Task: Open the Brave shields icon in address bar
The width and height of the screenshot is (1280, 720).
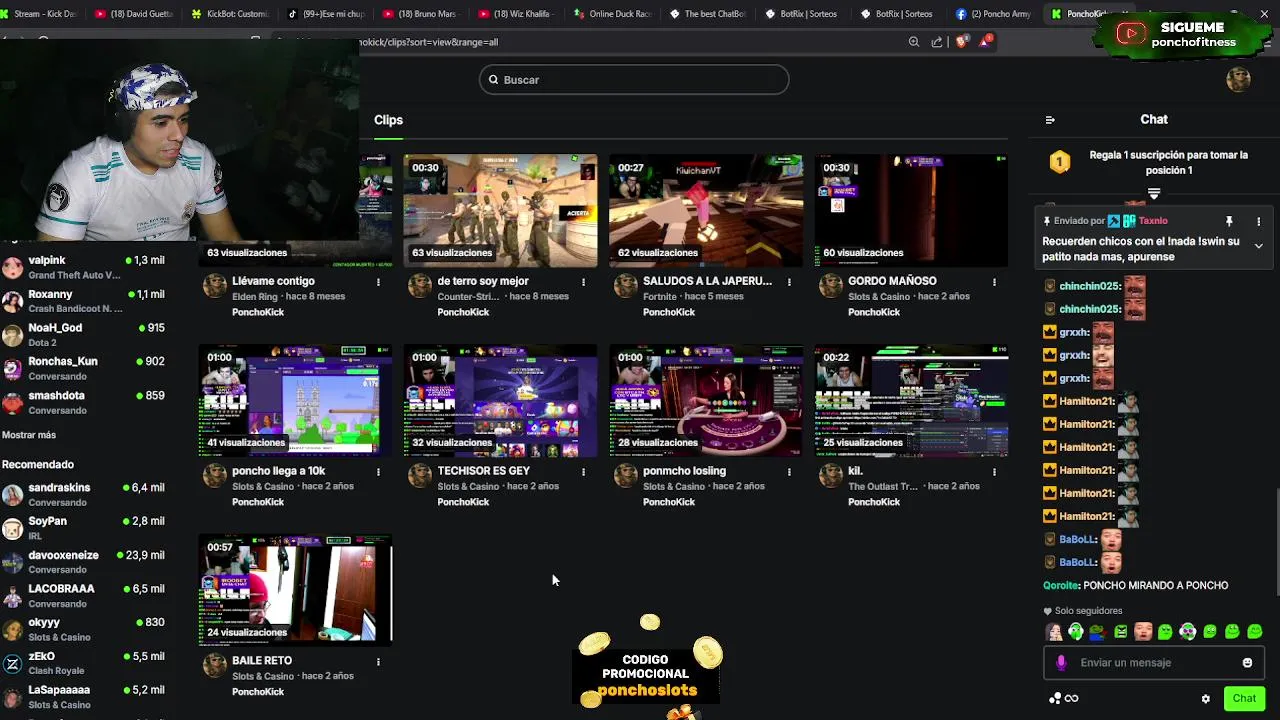Action: 961,42
